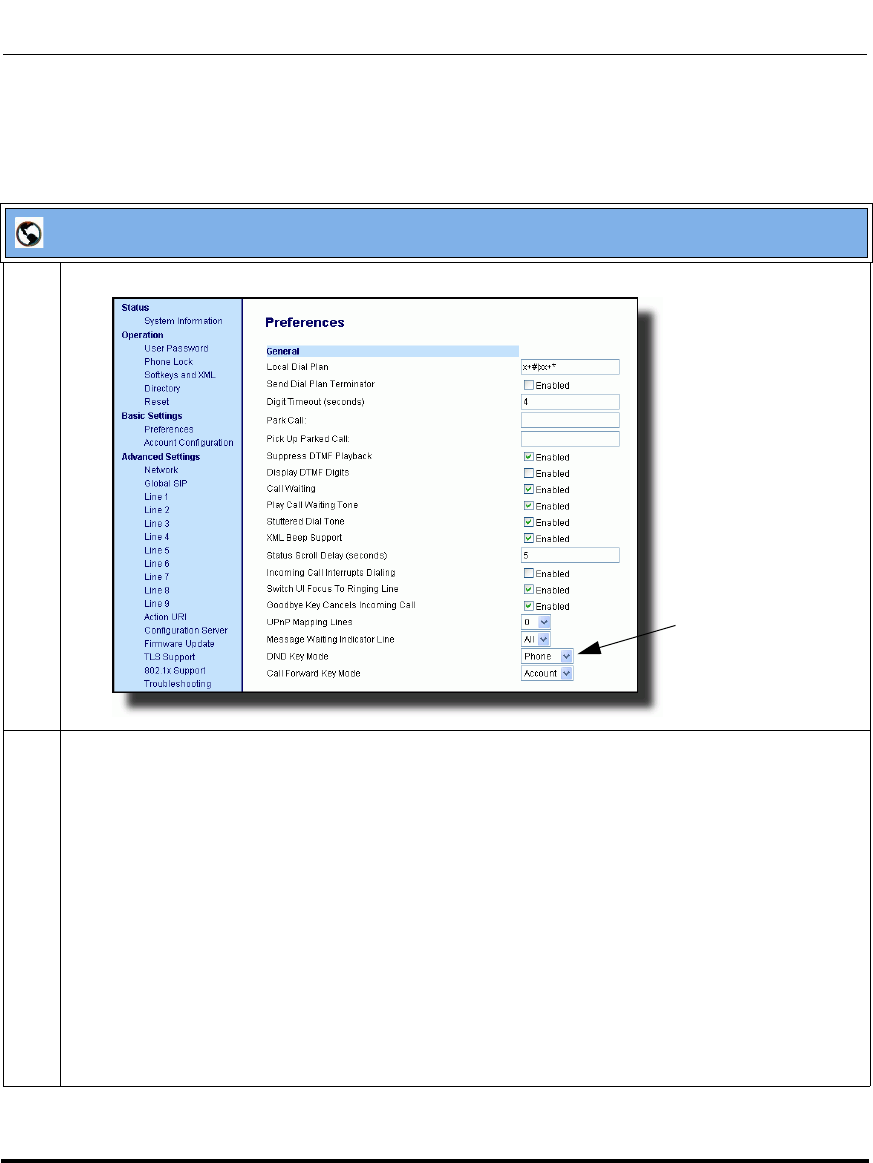Open System Information in the sidebar
Screen dimensions: 873x1163
click(183, 321)
